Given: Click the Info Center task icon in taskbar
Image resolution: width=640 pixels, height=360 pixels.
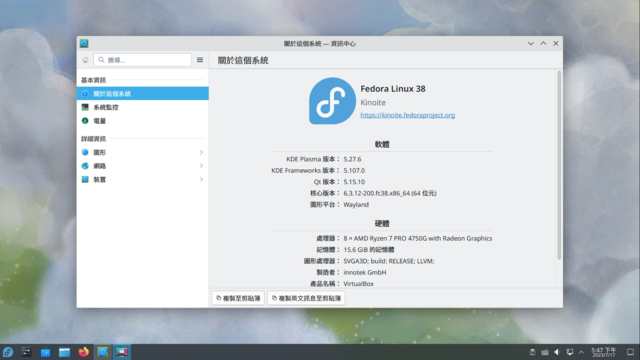Looking at the screenshot, I should pos(102,352).
